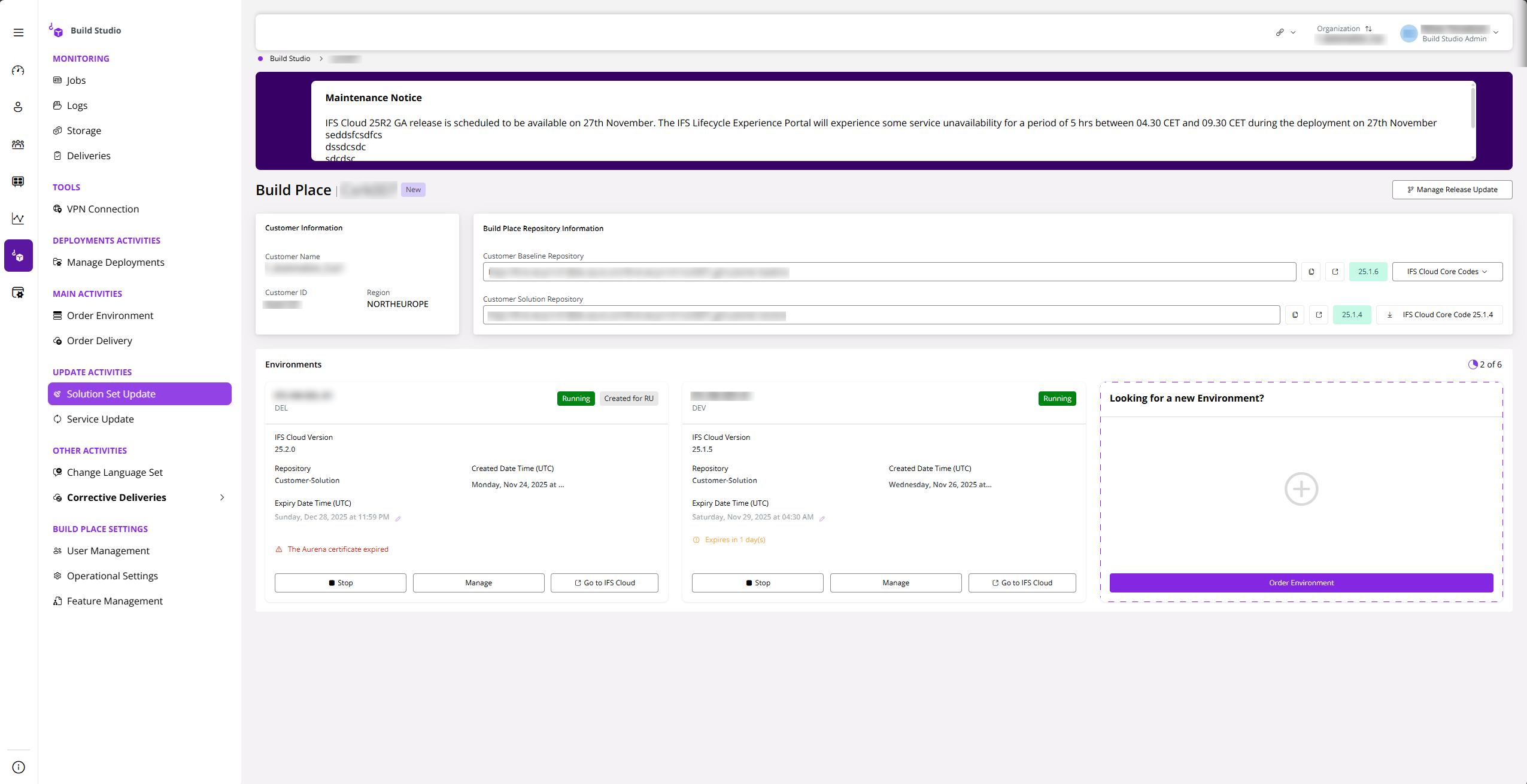Screen dimensions: 1527x784
Task: Copy the Customer Baseline Repository URL
Action: (1310, 271)
